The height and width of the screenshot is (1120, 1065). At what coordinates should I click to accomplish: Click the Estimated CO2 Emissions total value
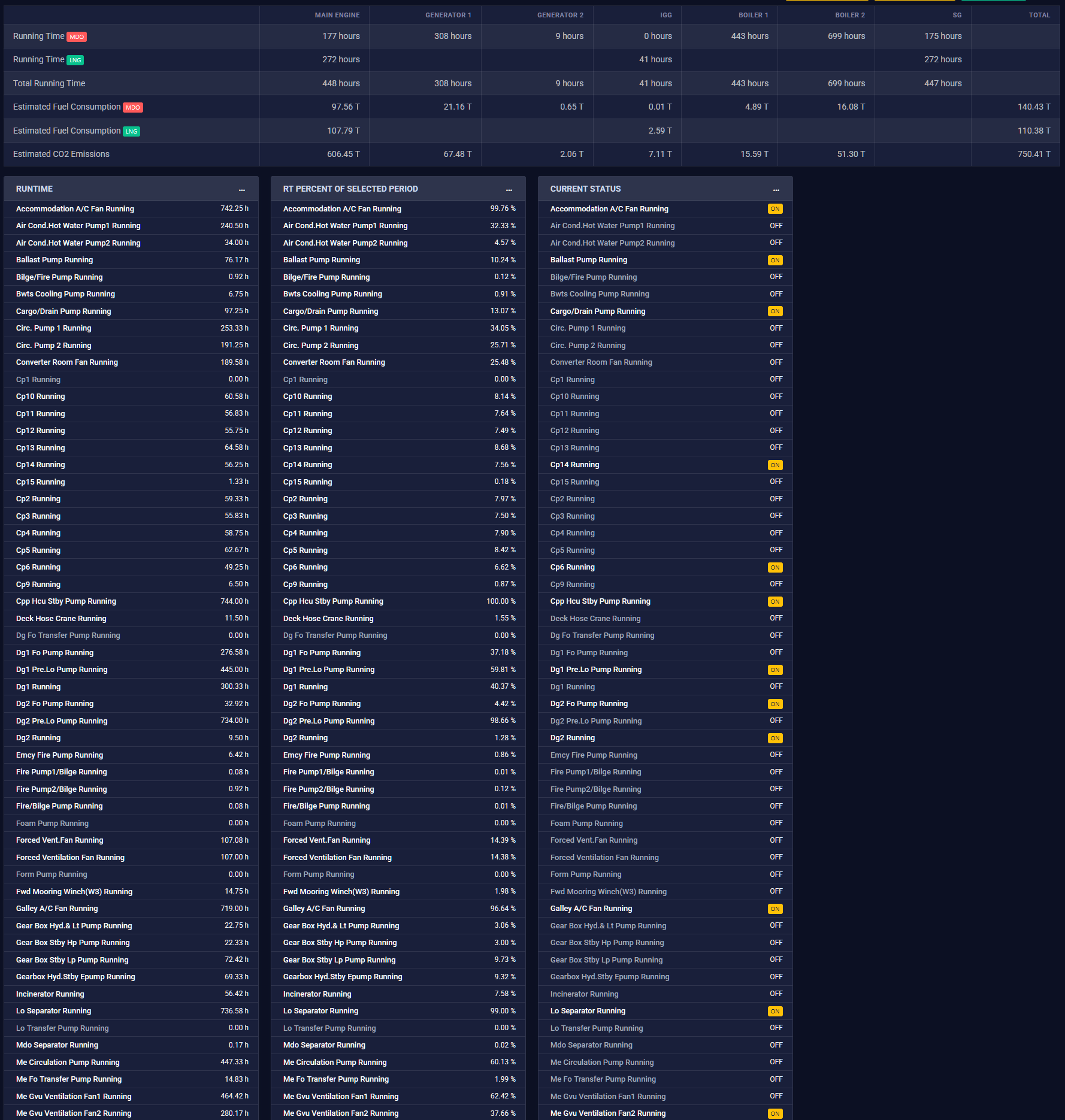(x=1034, y=154)
